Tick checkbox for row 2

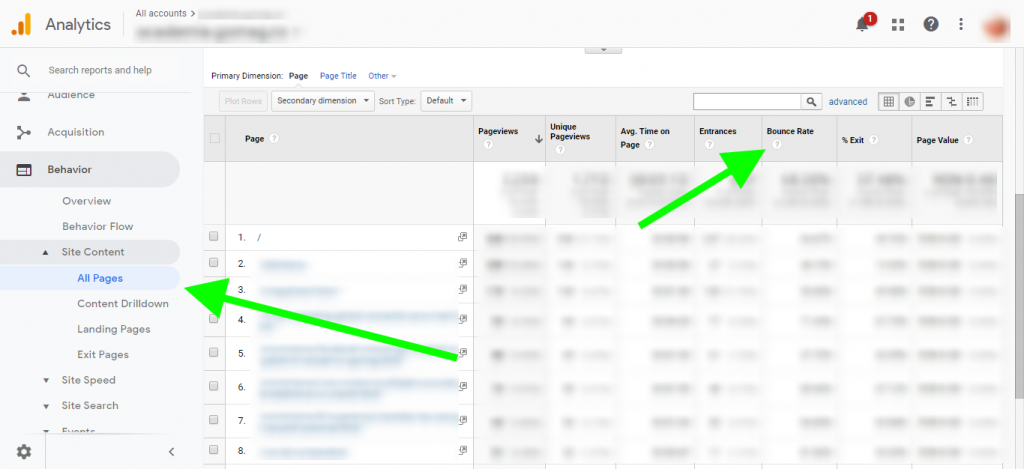214,263
